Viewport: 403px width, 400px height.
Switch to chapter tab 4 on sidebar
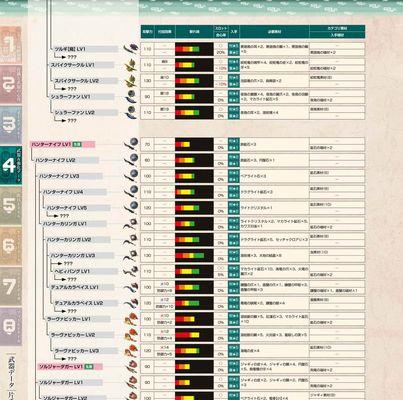(x=11, y=165)
